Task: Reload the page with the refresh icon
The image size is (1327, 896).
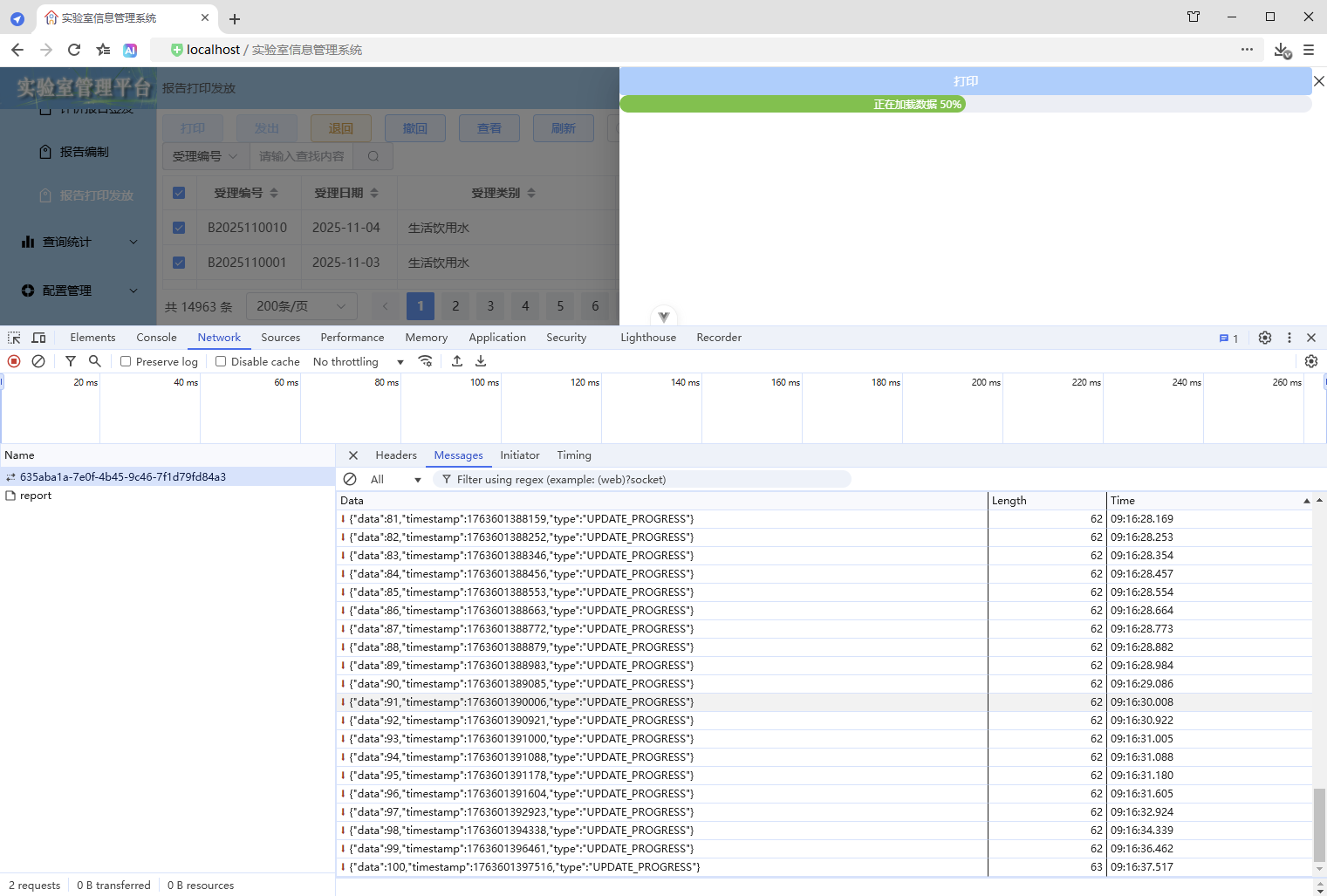Action: coord(74,50)
